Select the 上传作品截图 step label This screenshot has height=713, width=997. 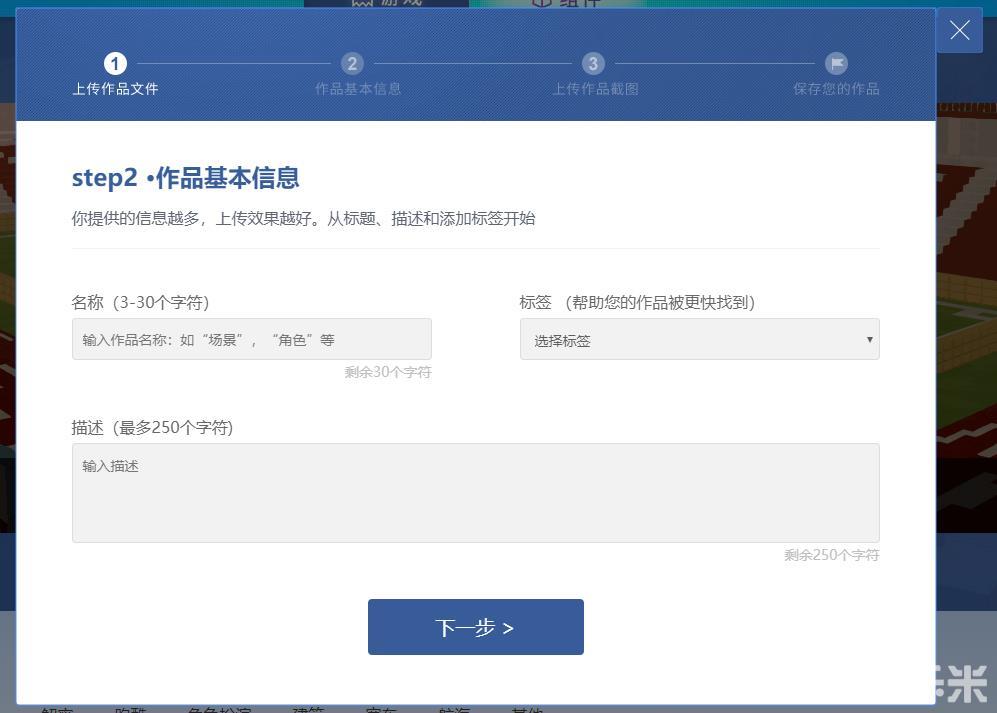(x=595, y=89)
